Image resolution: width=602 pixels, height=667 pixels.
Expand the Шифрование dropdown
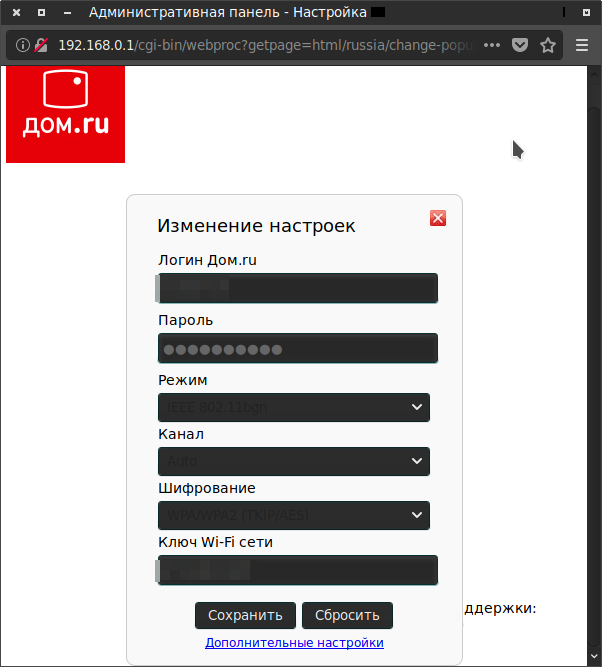pos(293,515)
